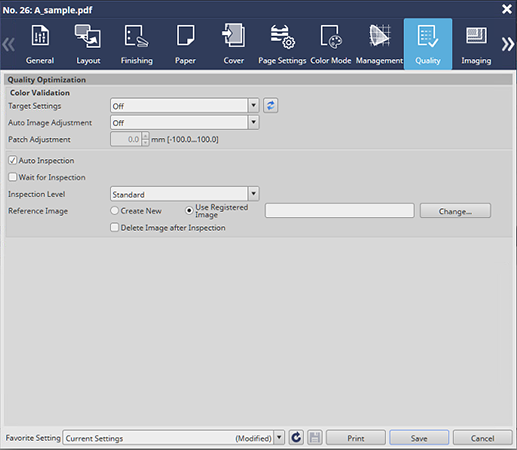517x450 pixels.
Task: Go to the Cover settings icon
Action: pos(234,35)
